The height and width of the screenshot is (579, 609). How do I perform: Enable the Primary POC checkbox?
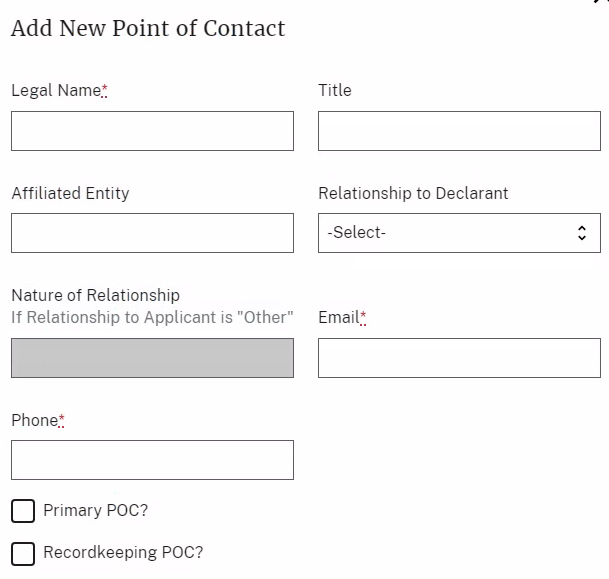23,512
